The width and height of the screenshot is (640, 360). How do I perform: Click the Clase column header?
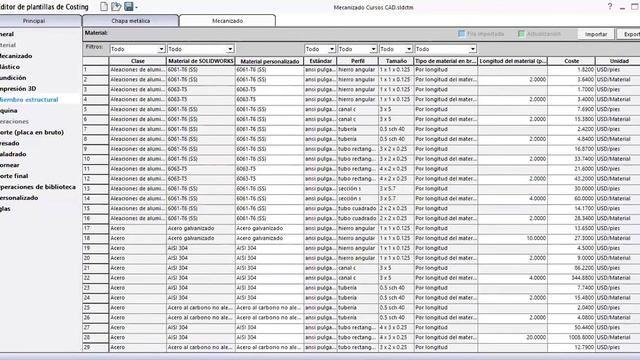click(x=138, y=61)
